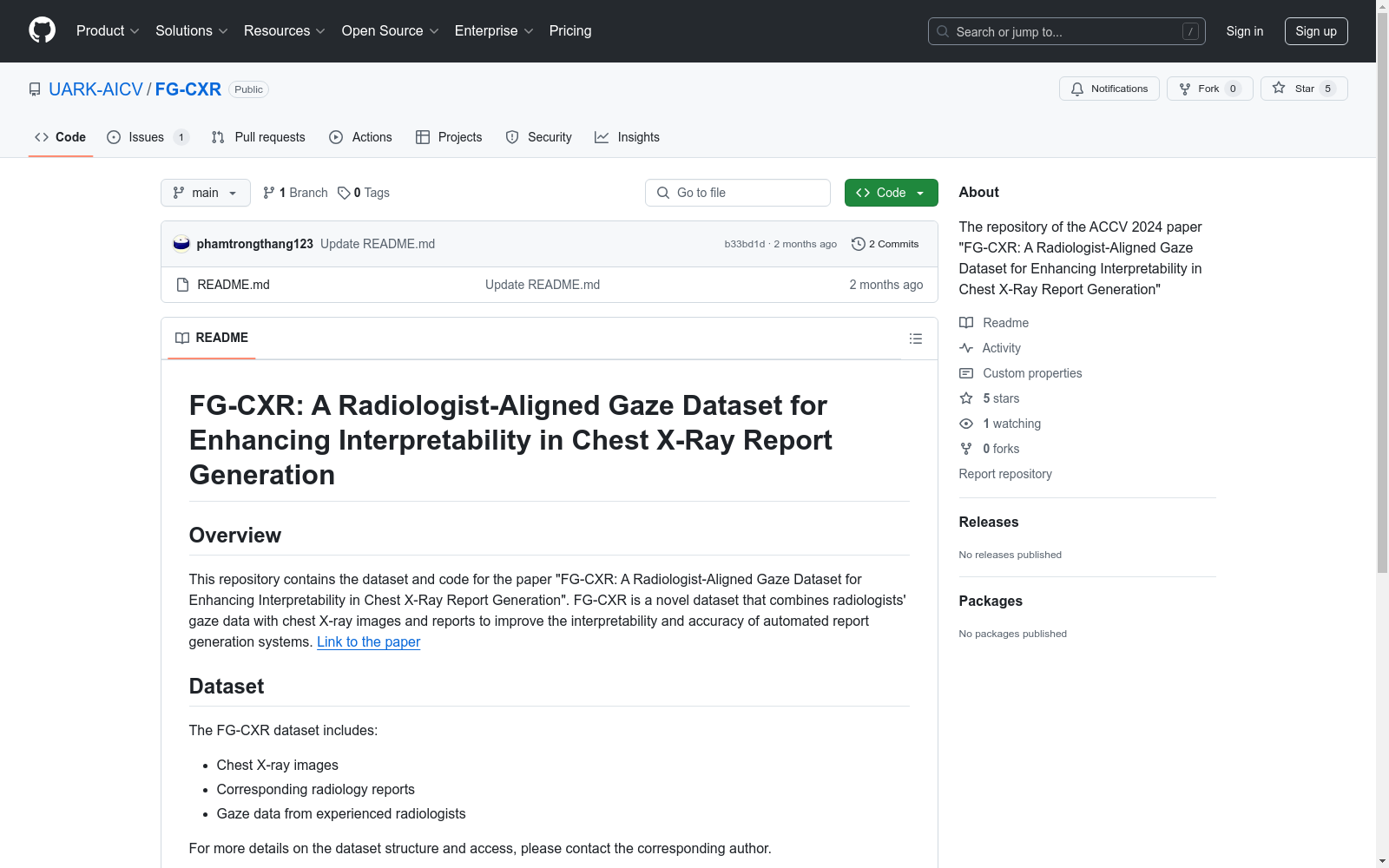
Task: Click the Notifications bell button
Action: click(1109, 89)
